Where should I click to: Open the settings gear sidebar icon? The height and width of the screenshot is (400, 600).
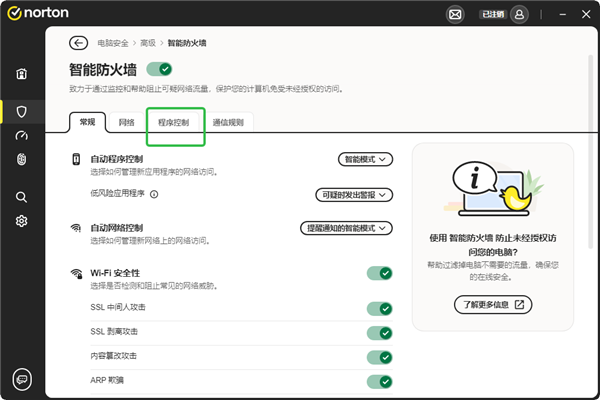click(x=22, y=221)
